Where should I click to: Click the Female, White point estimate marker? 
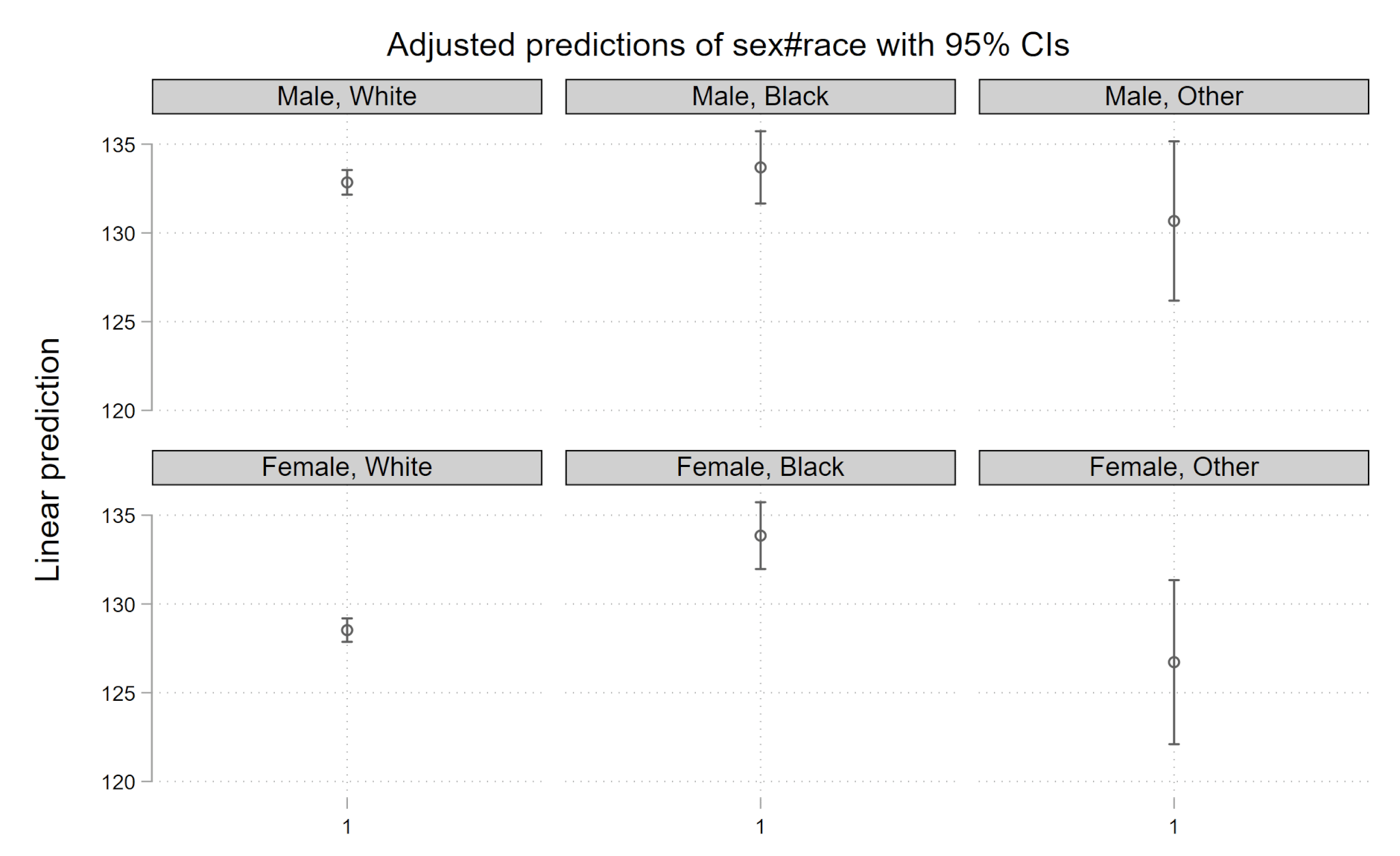pyautogui.click(x=347, y=630)
